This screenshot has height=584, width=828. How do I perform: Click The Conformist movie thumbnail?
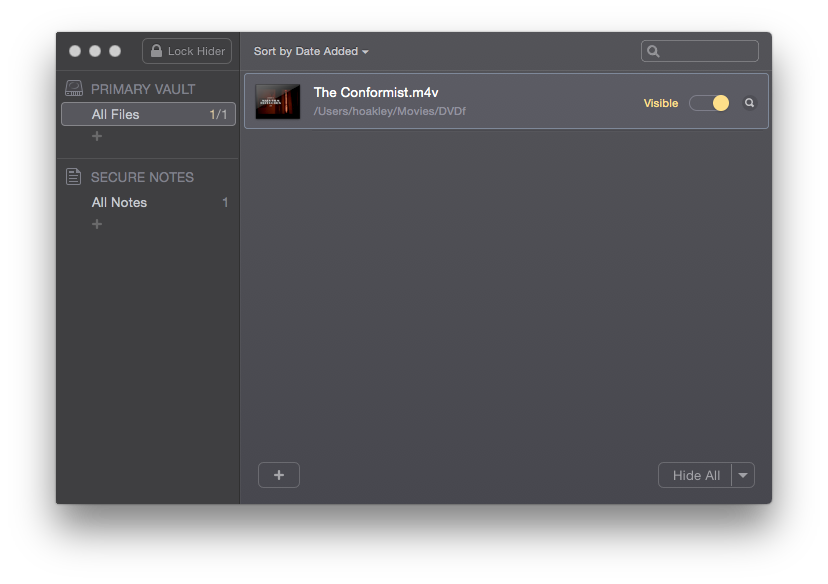tap(278, 101)
